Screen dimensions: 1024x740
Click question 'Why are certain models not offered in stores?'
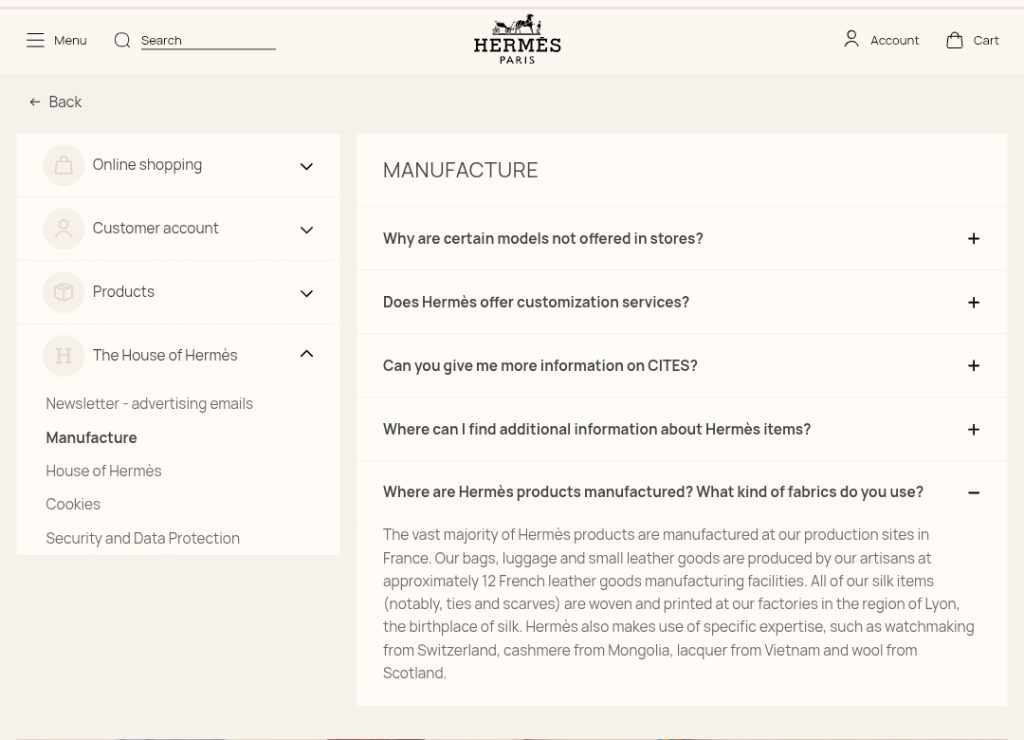(x=543, y=238)
